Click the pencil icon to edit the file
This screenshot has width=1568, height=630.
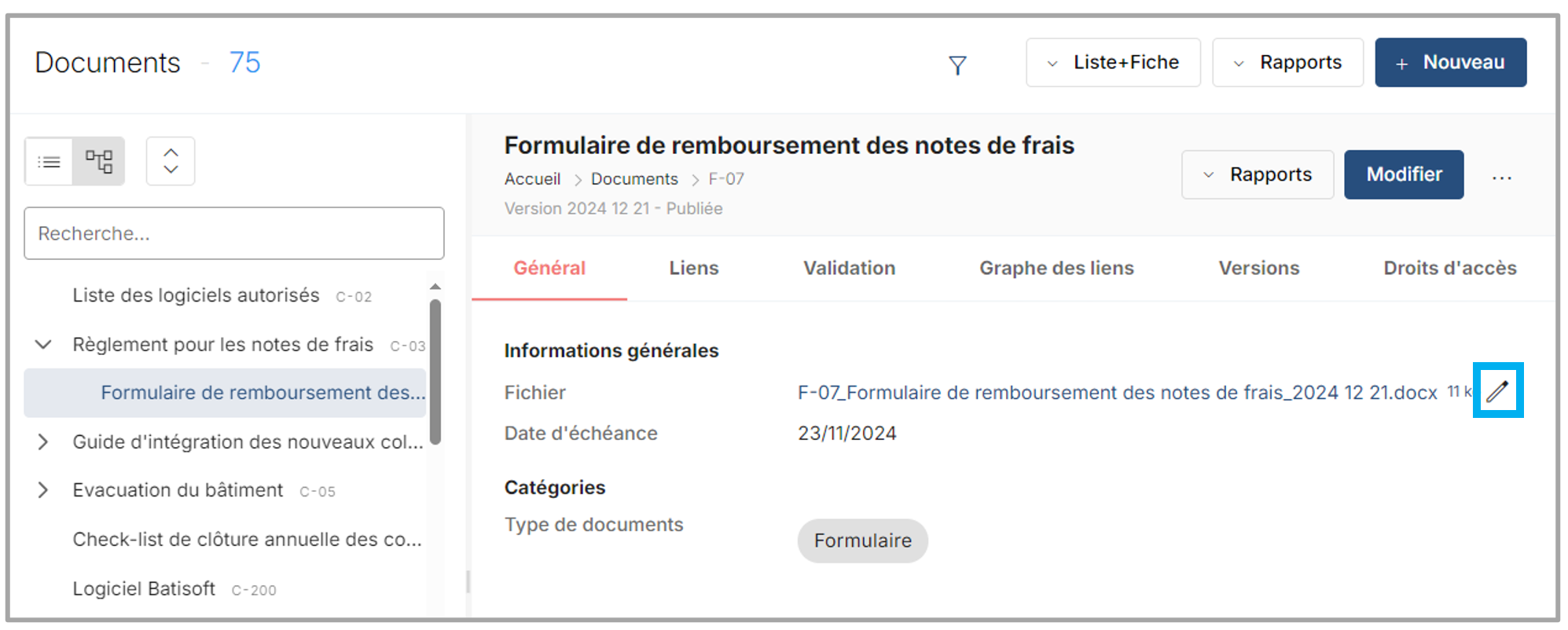[x=1497, y=390]
